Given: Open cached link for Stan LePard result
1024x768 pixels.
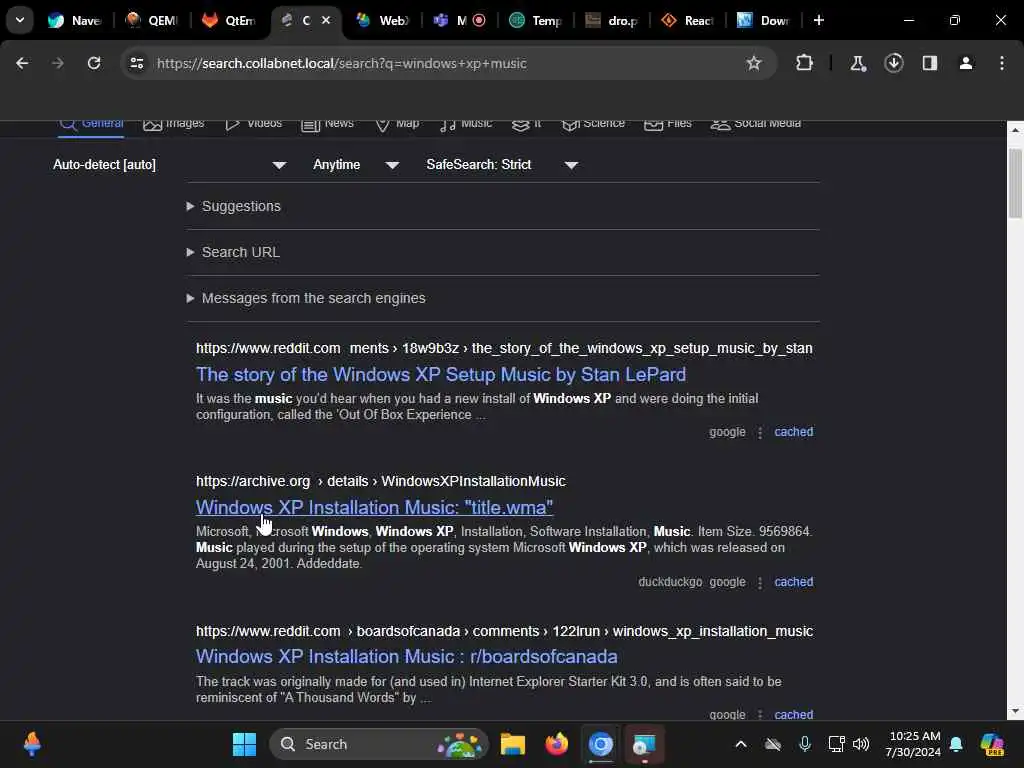Looking at the screenshot, I should (x=793, y=432).
